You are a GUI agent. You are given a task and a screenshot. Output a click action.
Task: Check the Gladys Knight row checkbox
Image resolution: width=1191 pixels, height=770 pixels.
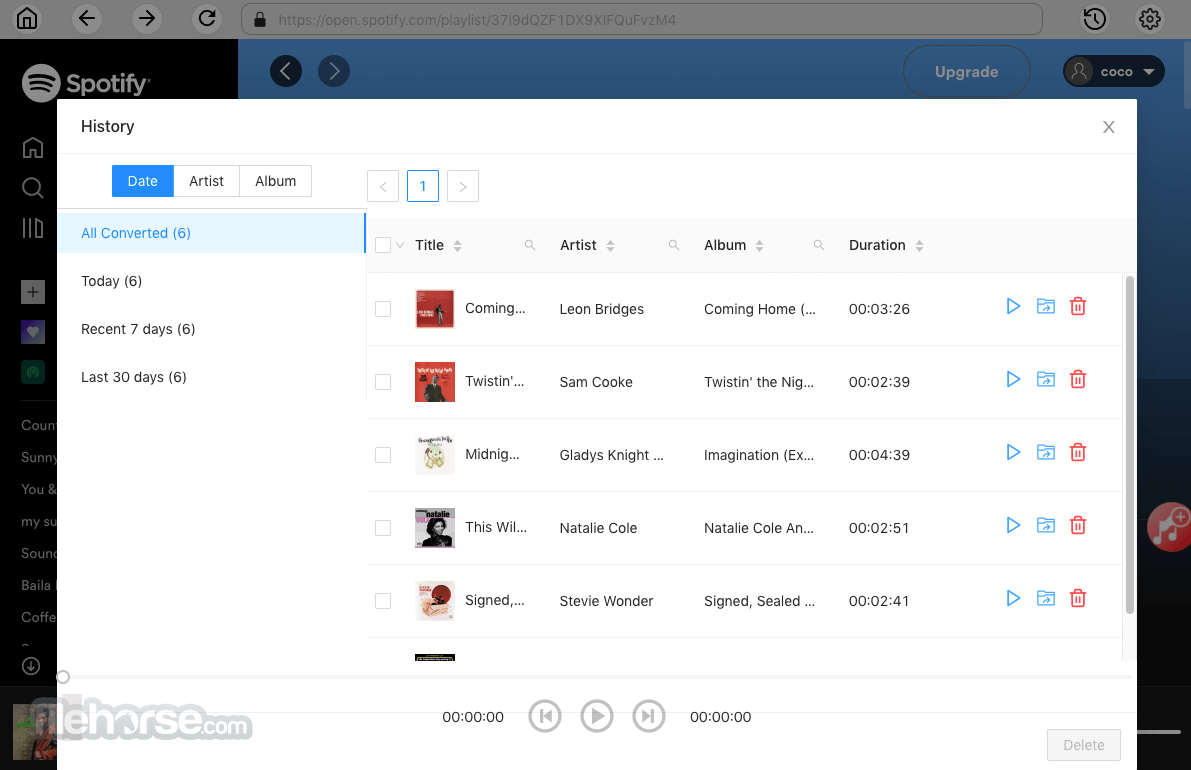383,455
